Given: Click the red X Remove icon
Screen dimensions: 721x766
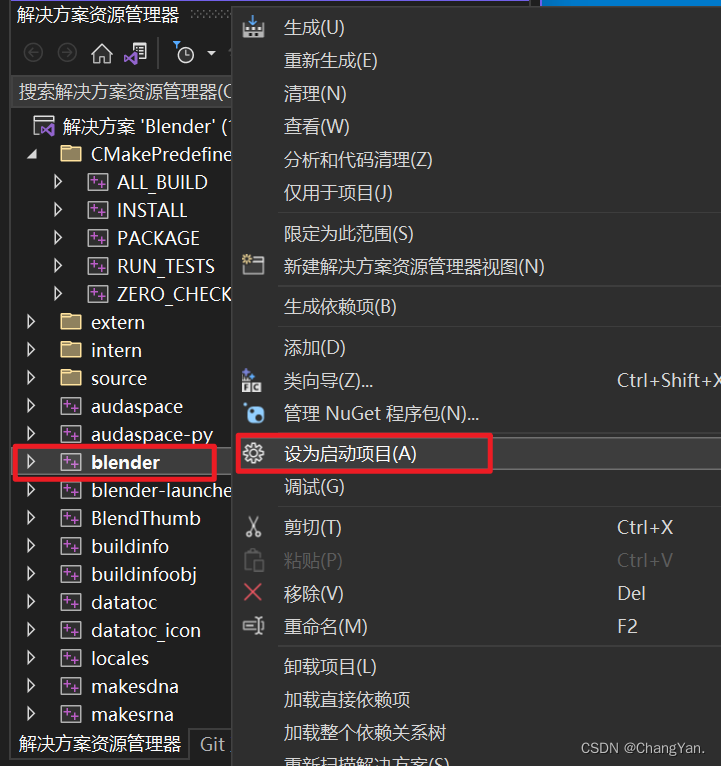Looking at the screenshot, I should tap(253, 593).
